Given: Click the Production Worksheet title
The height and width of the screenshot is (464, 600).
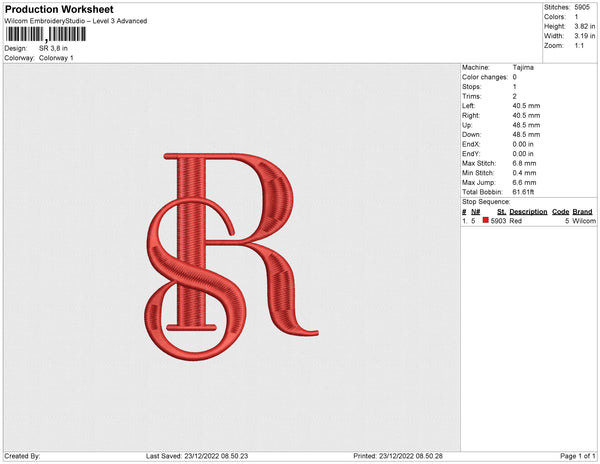Looking at the screenshot, I should click(59, 9).
